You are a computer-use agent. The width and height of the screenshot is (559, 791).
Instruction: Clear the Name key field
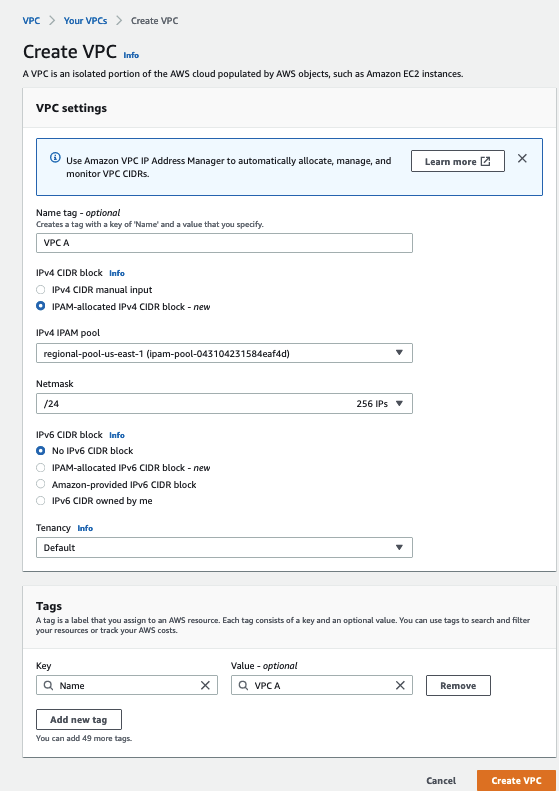click(x=205, y=685)
